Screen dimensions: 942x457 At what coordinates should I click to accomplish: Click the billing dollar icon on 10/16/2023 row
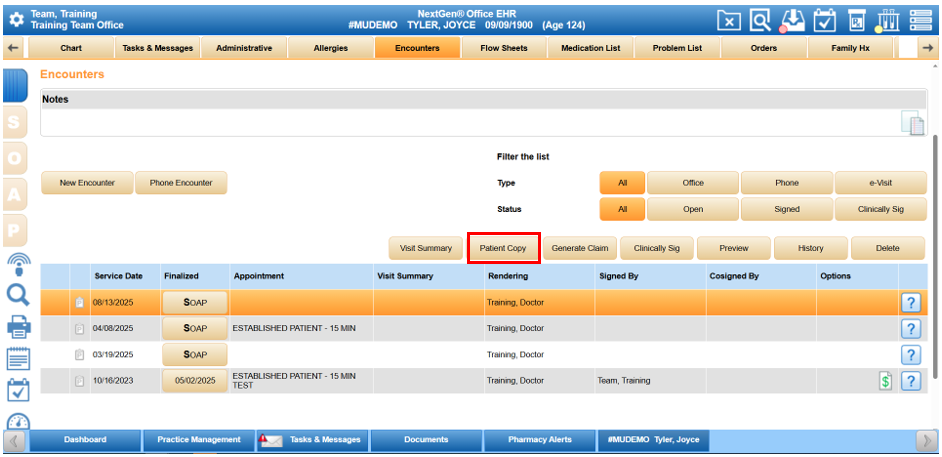(885, 381)
